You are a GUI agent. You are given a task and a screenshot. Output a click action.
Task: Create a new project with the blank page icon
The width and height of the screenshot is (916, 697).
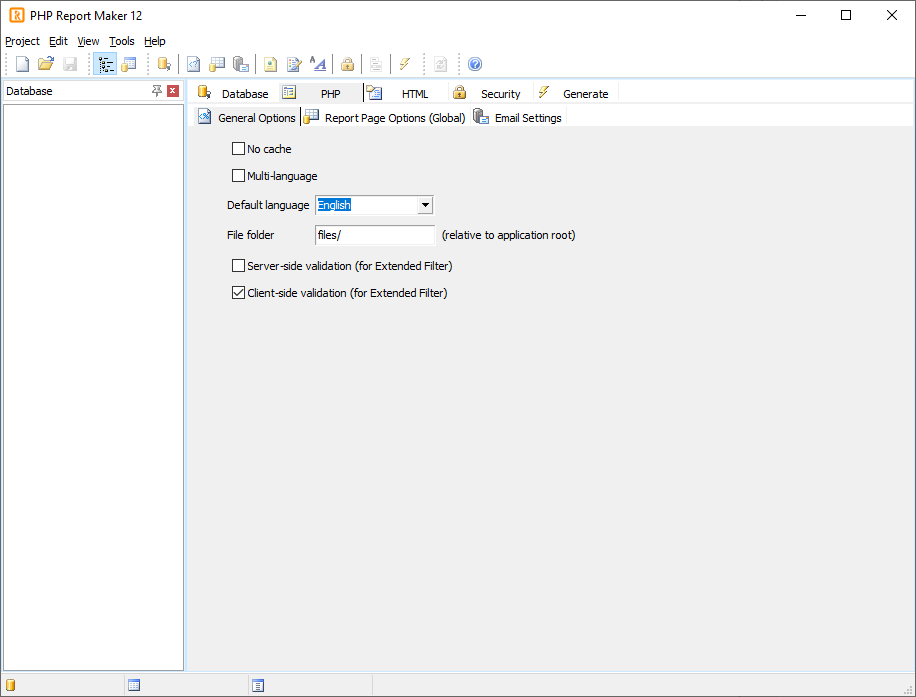pos(22,64)
